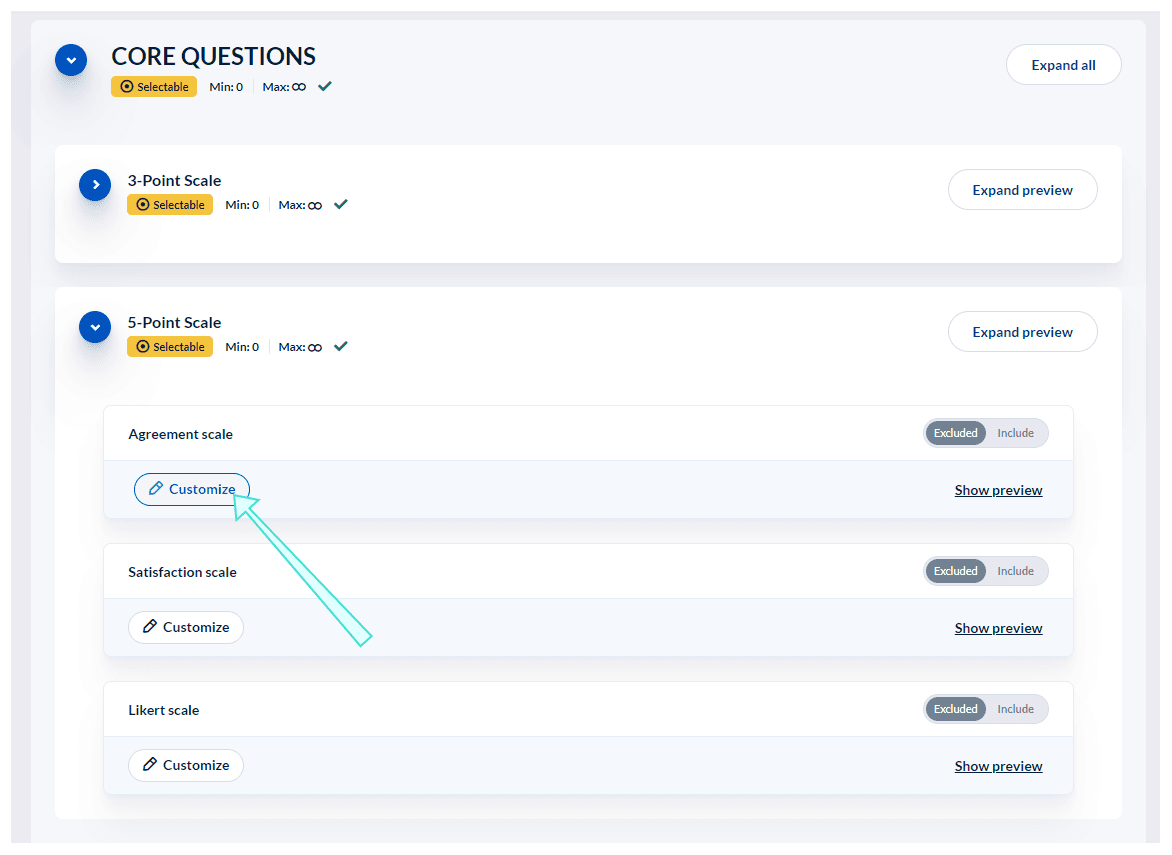The width and height of the screenshot is (1172, 855).
Task: Click Selectable badge under 5-Point Scale
Action: click(x=170, y=347)
